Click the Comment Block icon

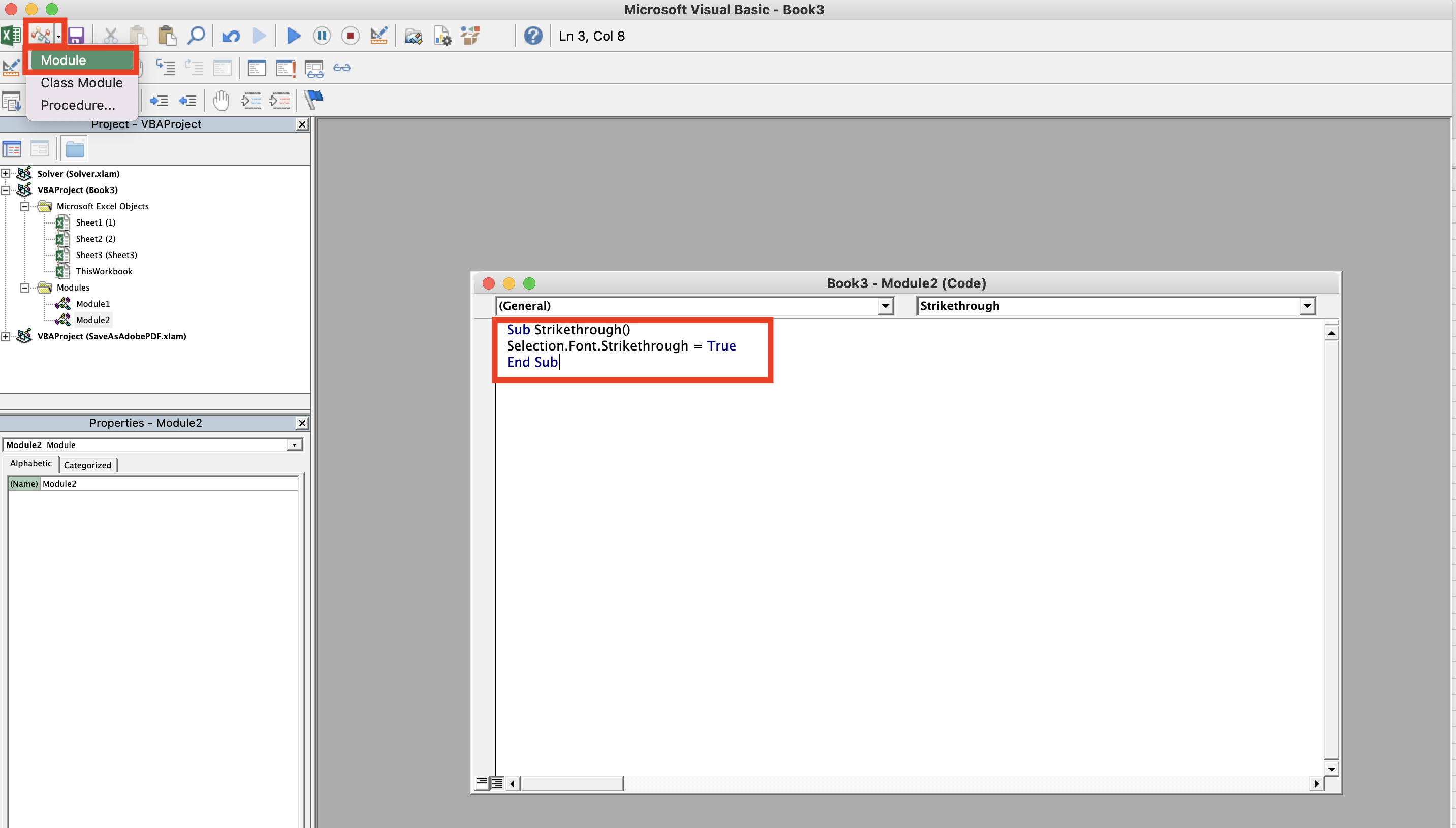click(x=251, y=101)
